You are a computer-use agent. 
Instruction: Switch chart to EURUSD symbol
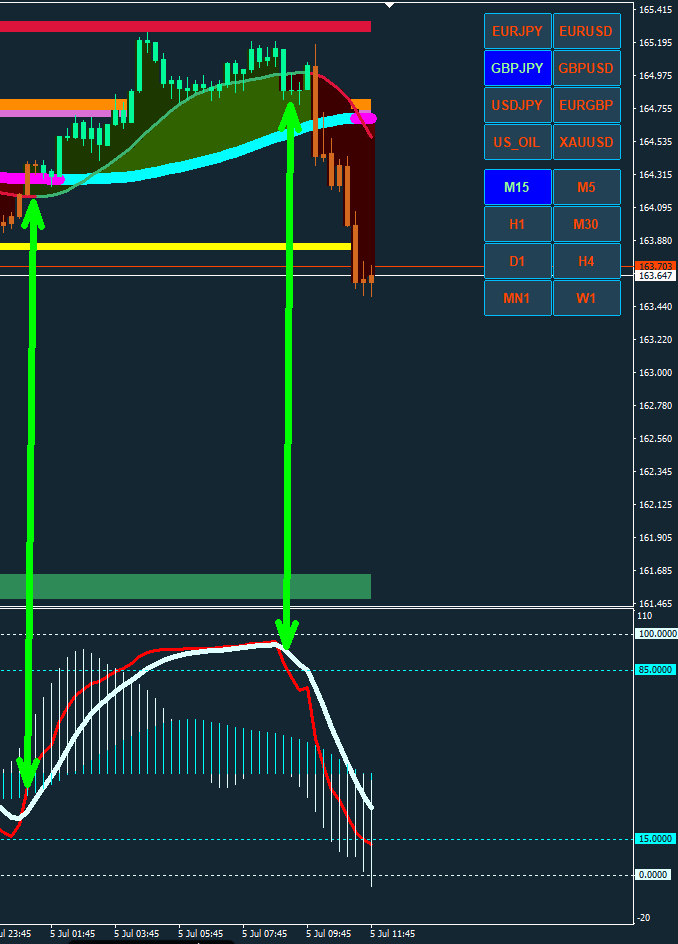click(x=586, y=31)
